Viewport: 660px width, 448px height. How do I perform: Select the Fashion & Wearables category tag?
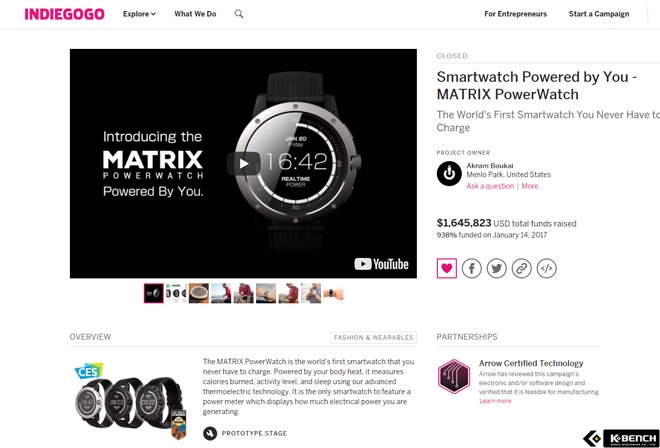(x=374, y=337)
